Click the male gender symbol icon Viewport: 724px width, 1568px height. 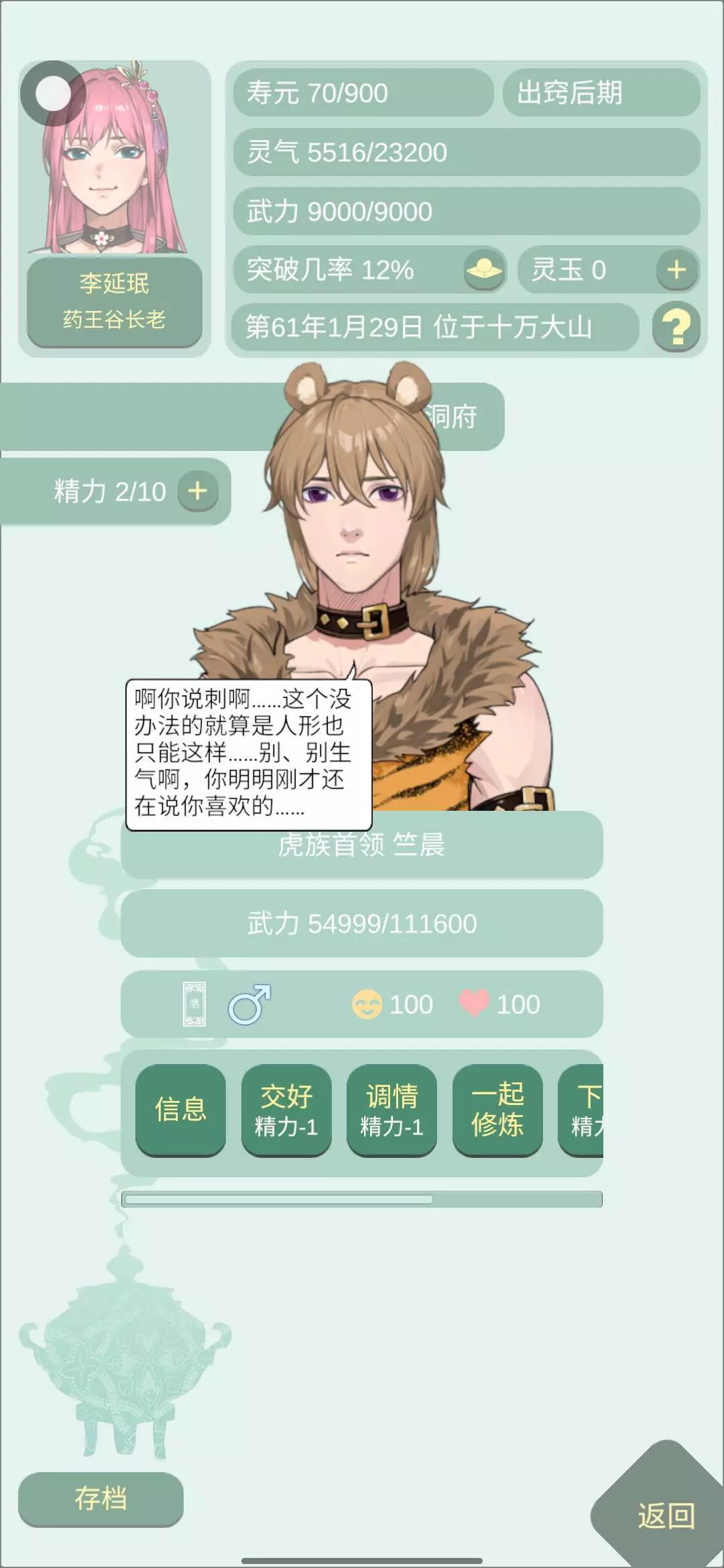click(249, 1004)
